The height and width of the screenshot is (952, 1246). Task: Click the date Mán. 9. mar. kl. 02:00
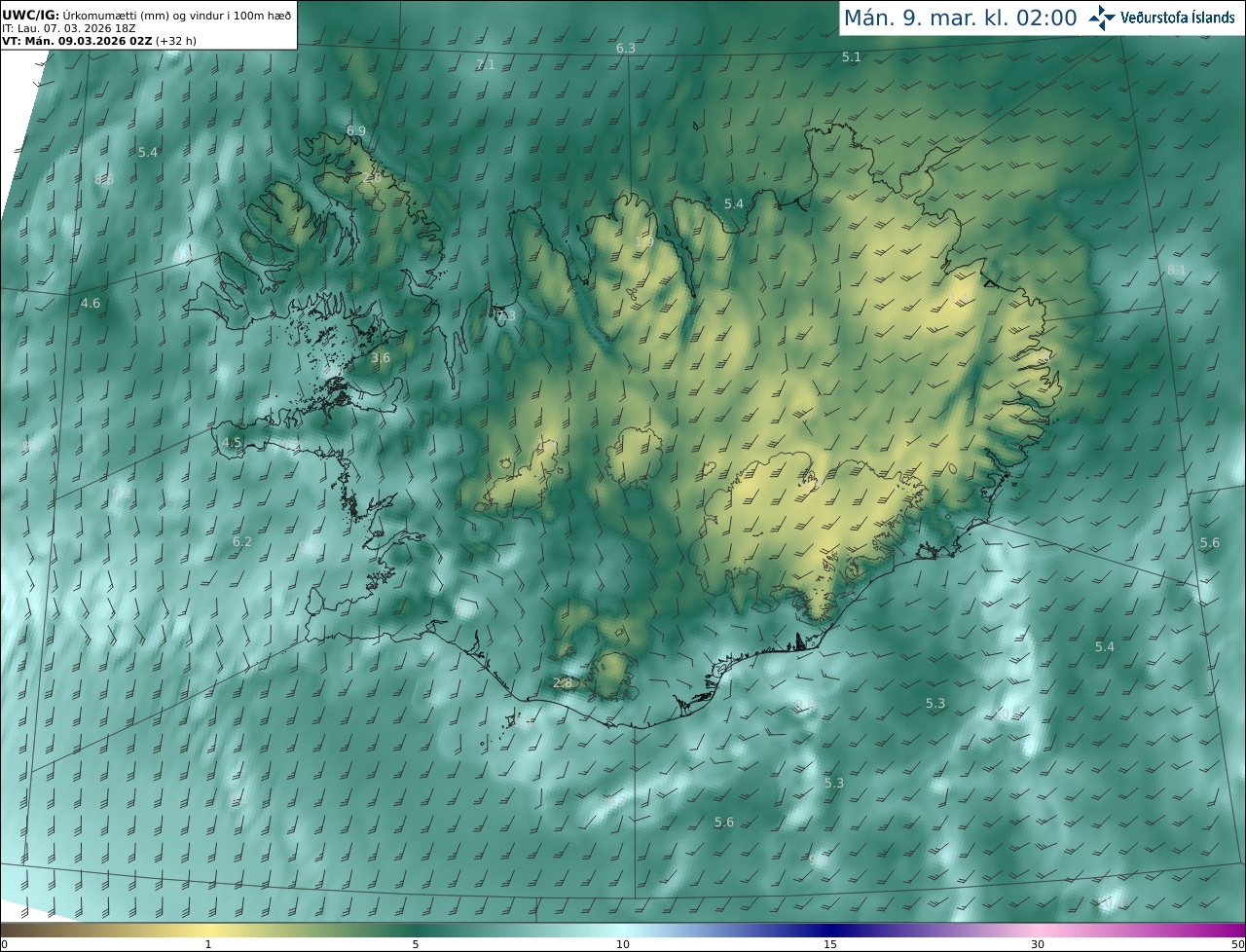(x=960, y=18)
